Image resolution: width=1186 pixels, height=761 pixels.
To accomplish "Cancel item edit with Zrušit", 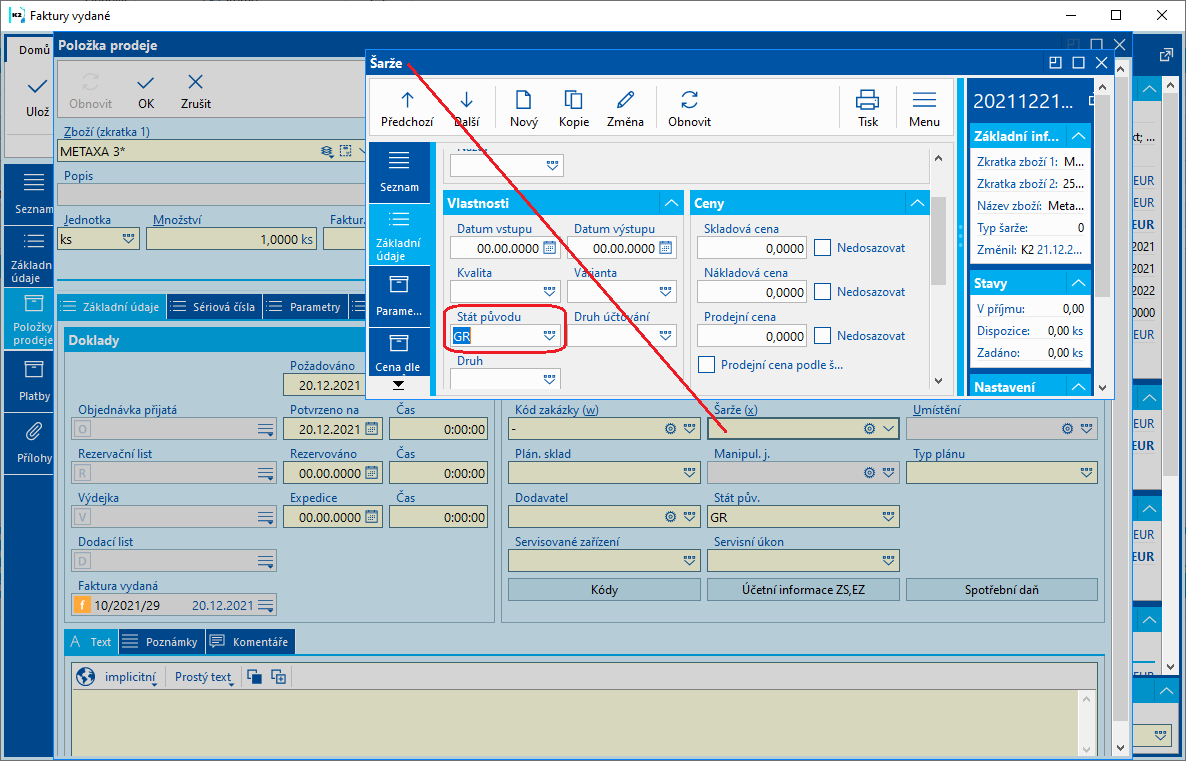I will (x=196, y=92).
